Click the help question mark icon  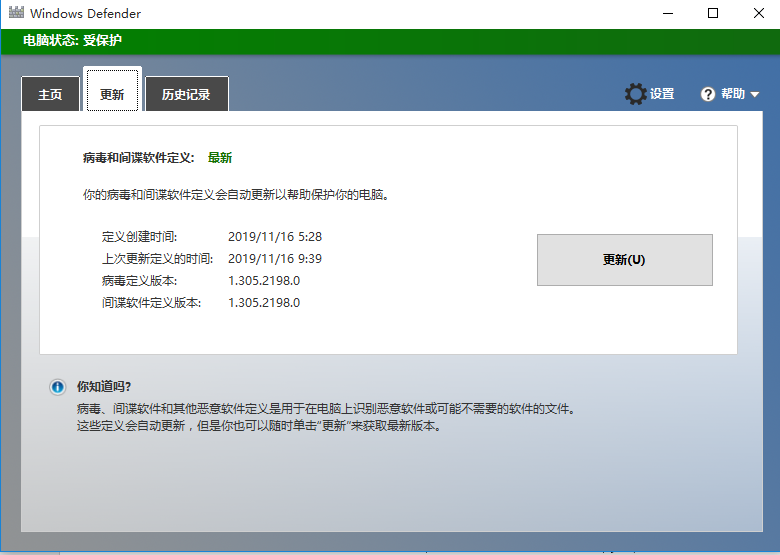click(707, 94)
